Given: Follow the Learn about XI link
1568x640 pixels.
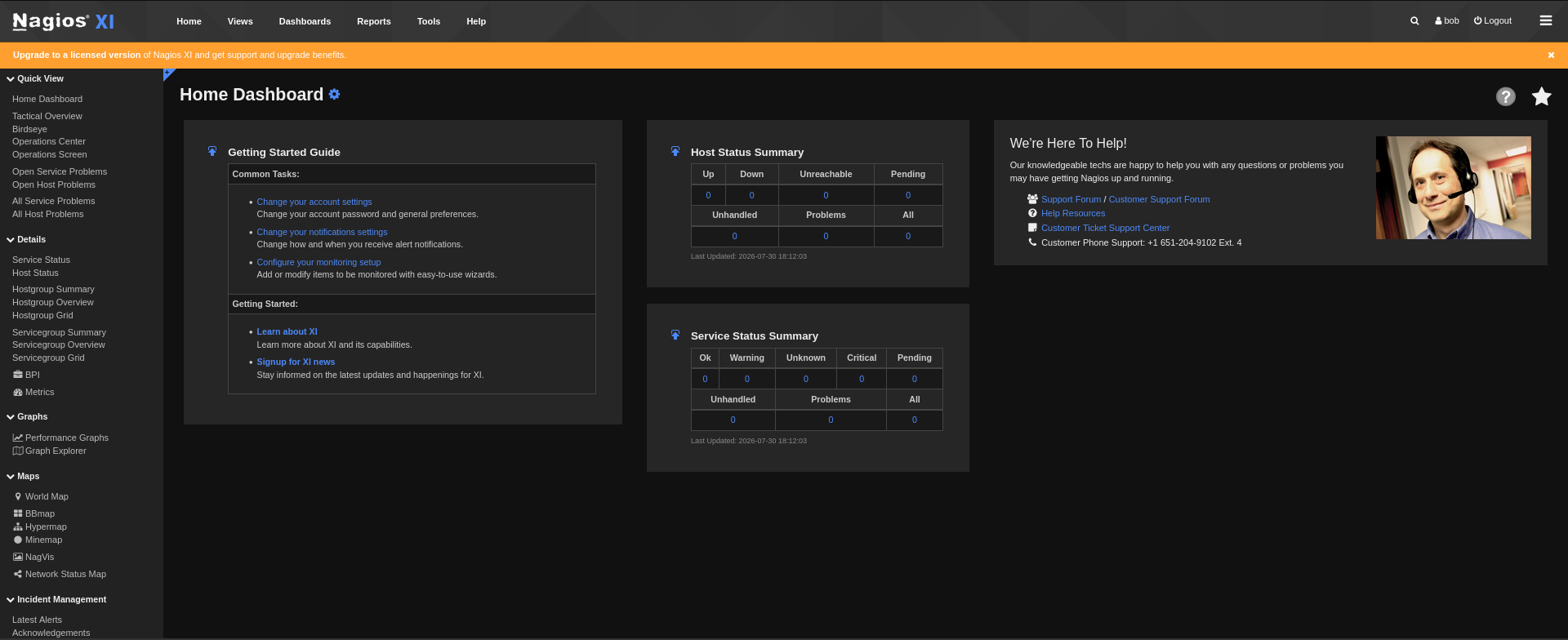Looking at the screenshot, I should point(287,331).
